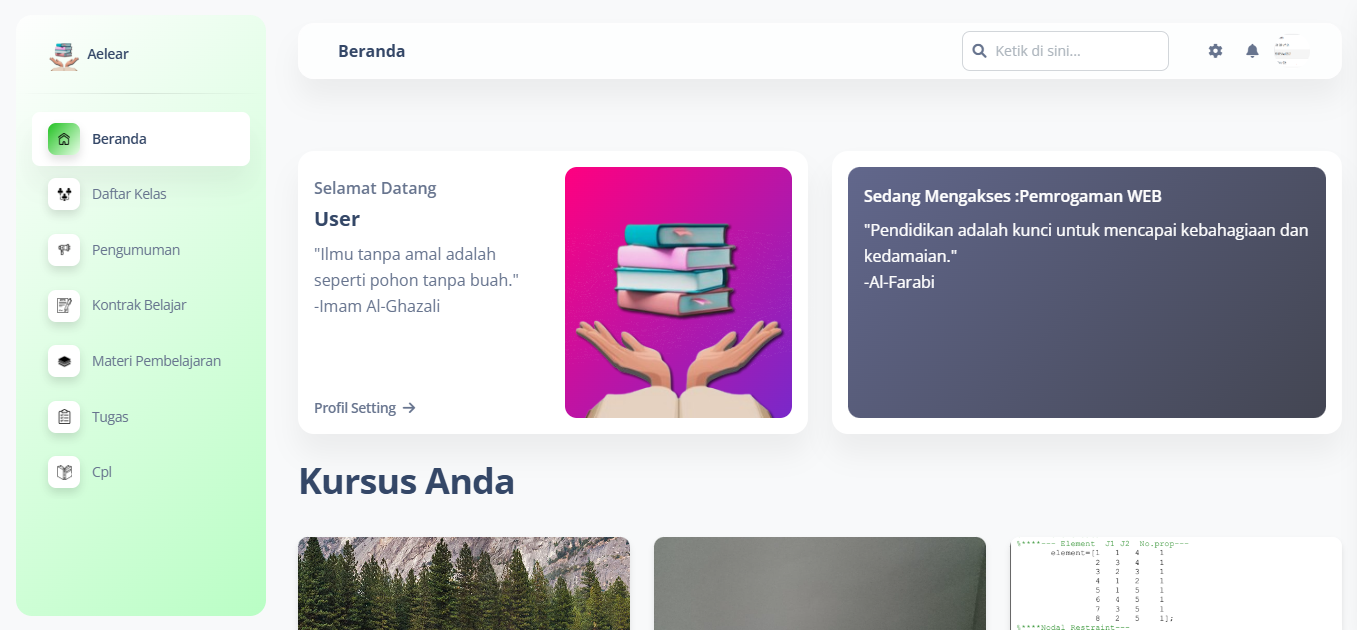Open the Tugas menu entry

(110, 417)
